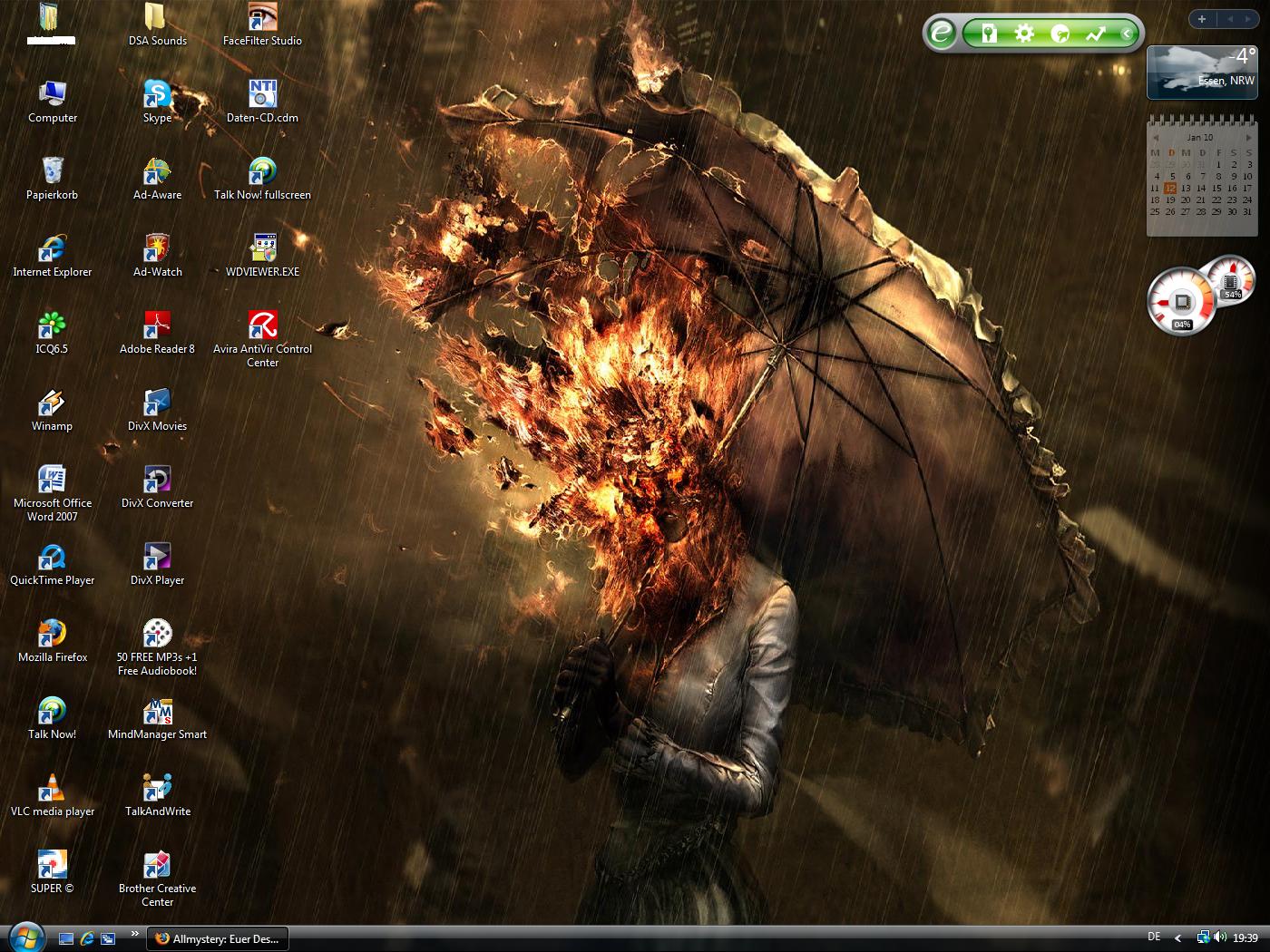Open the SUPER © converter shortcut

[x=53, y=871]
